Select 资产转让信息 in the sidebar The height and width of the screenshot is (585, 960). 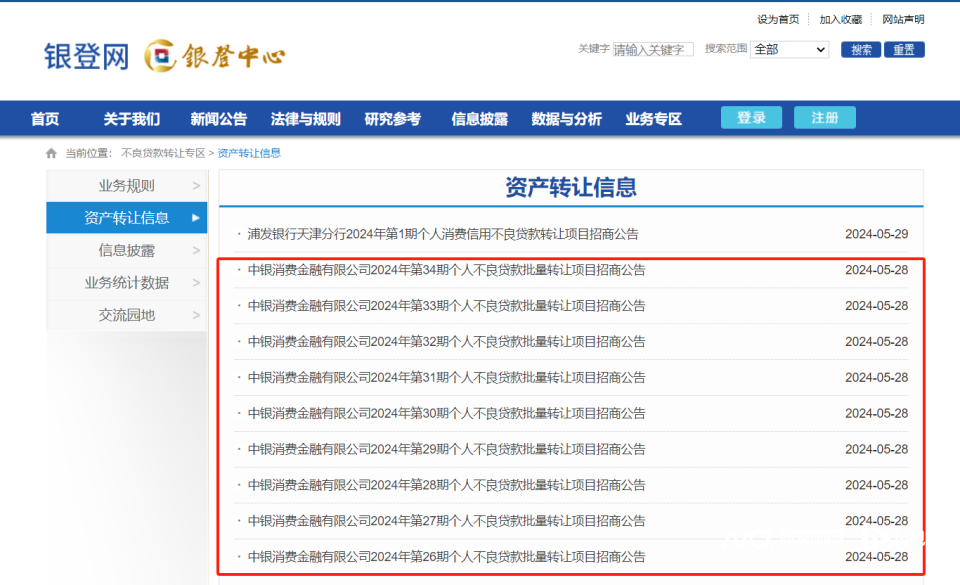tap(127, 218)
